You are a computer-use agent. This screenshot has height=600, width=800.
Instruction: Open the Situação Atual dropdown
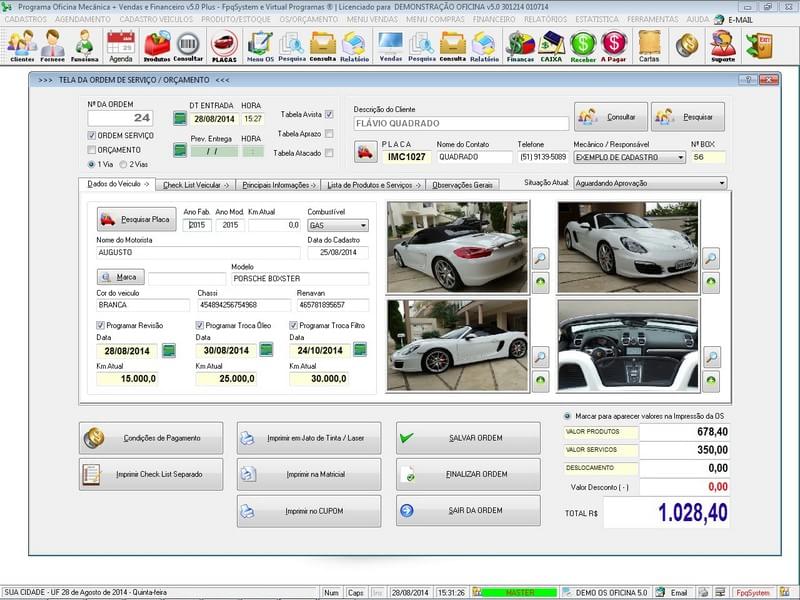tap(722, 181)
